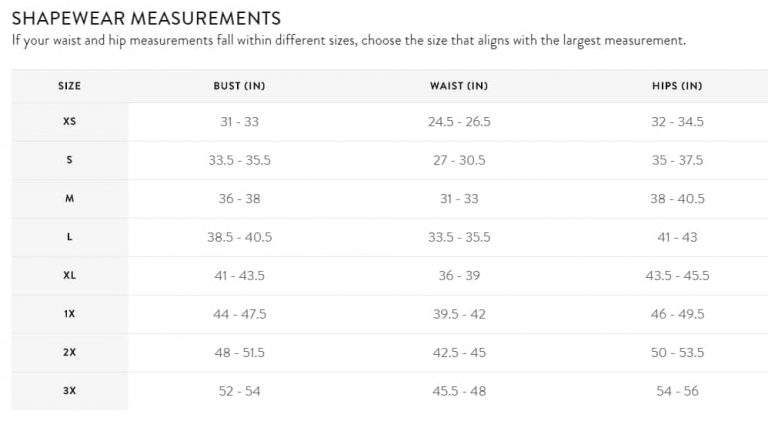This screenshot has width=768, height=421.
Task: Click the 3X waist value 45.5 - 48
Action: tap(459, 391)
